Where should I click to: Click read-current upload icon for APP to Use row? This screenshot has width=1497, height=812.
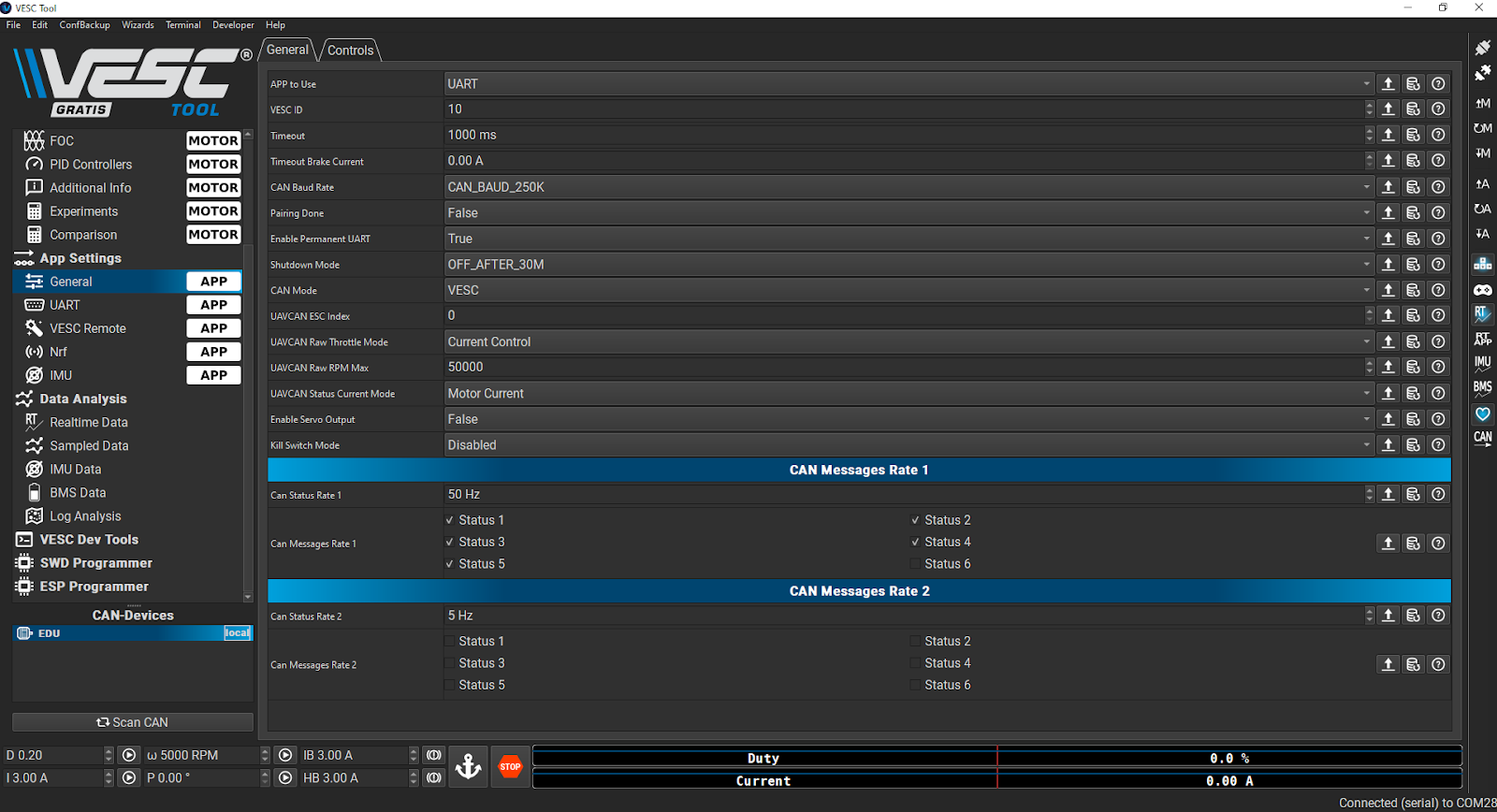click(x=1388, y=83)
